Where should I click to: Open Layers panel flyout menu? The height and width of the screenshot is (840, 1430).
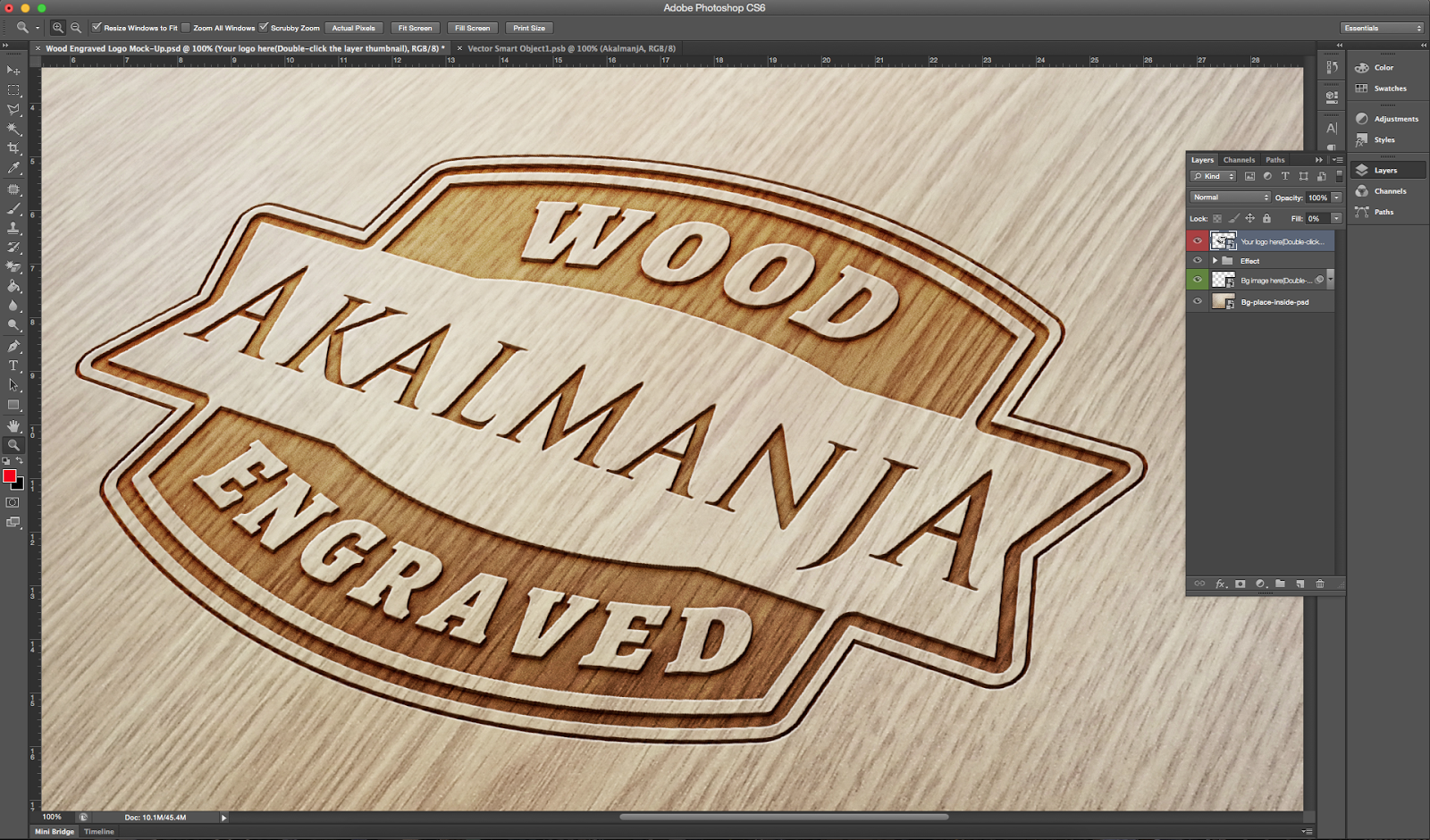point(1337,160)
